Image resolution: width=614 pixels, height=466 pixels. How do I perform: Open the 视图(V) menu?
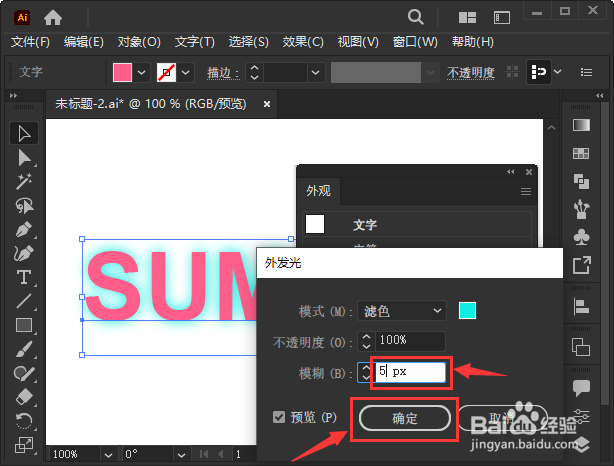tap(358, 42)
